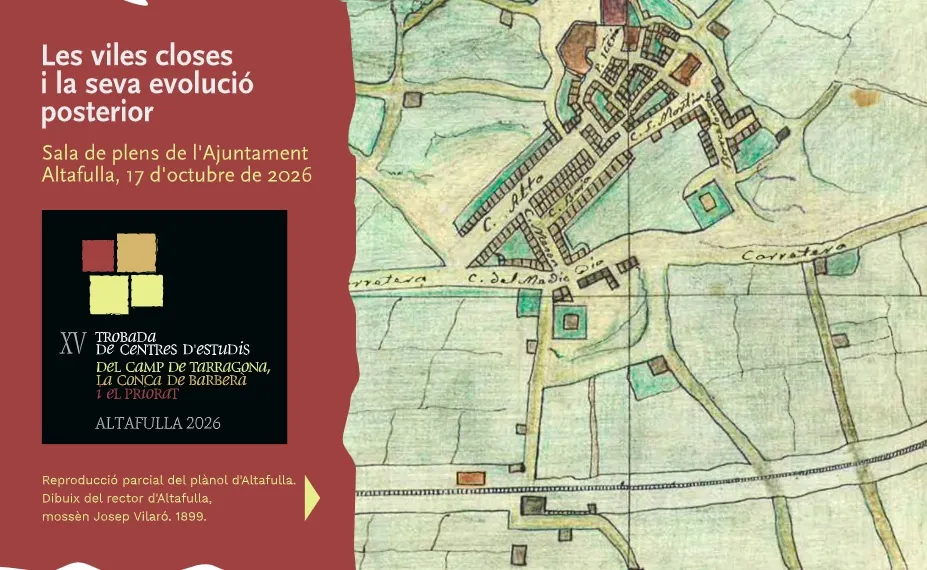
Task: Click the title 'Les viles closes'
Action: coord(137,56)
